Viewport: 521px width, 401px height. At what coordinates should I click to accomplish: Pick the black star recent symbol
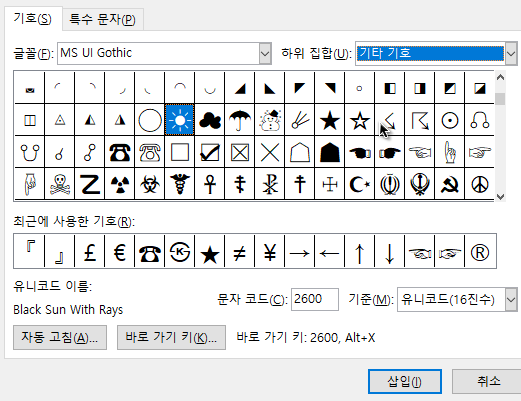[210, 251]
